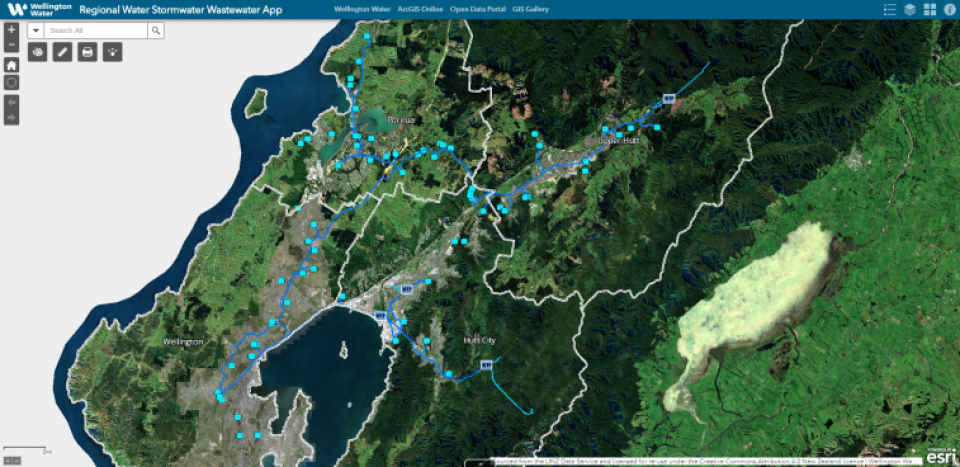The image size is (960, 467).
Task: Click the WTP marker northeast of Upper Hutt
Action: coord(669,99)
